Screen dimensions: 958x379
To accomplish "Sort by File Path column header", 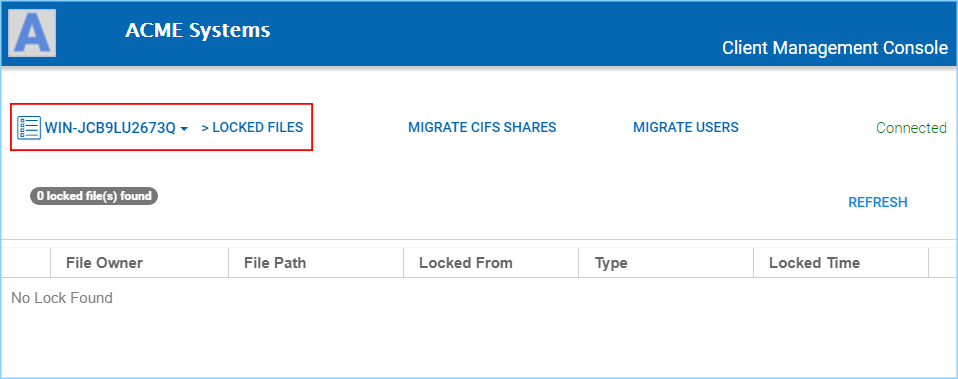I will point(316,263).
